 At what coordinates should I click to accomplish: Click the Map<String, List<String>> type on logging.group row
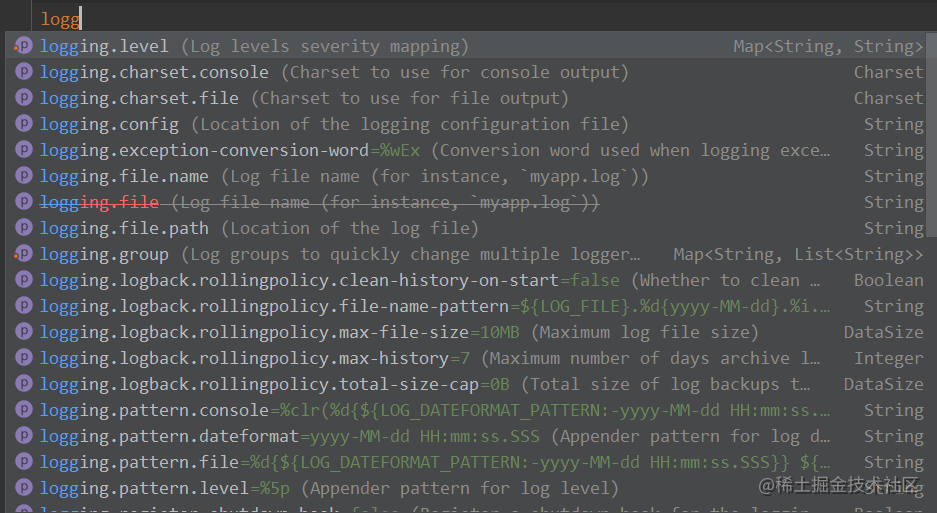coord(798,255)
